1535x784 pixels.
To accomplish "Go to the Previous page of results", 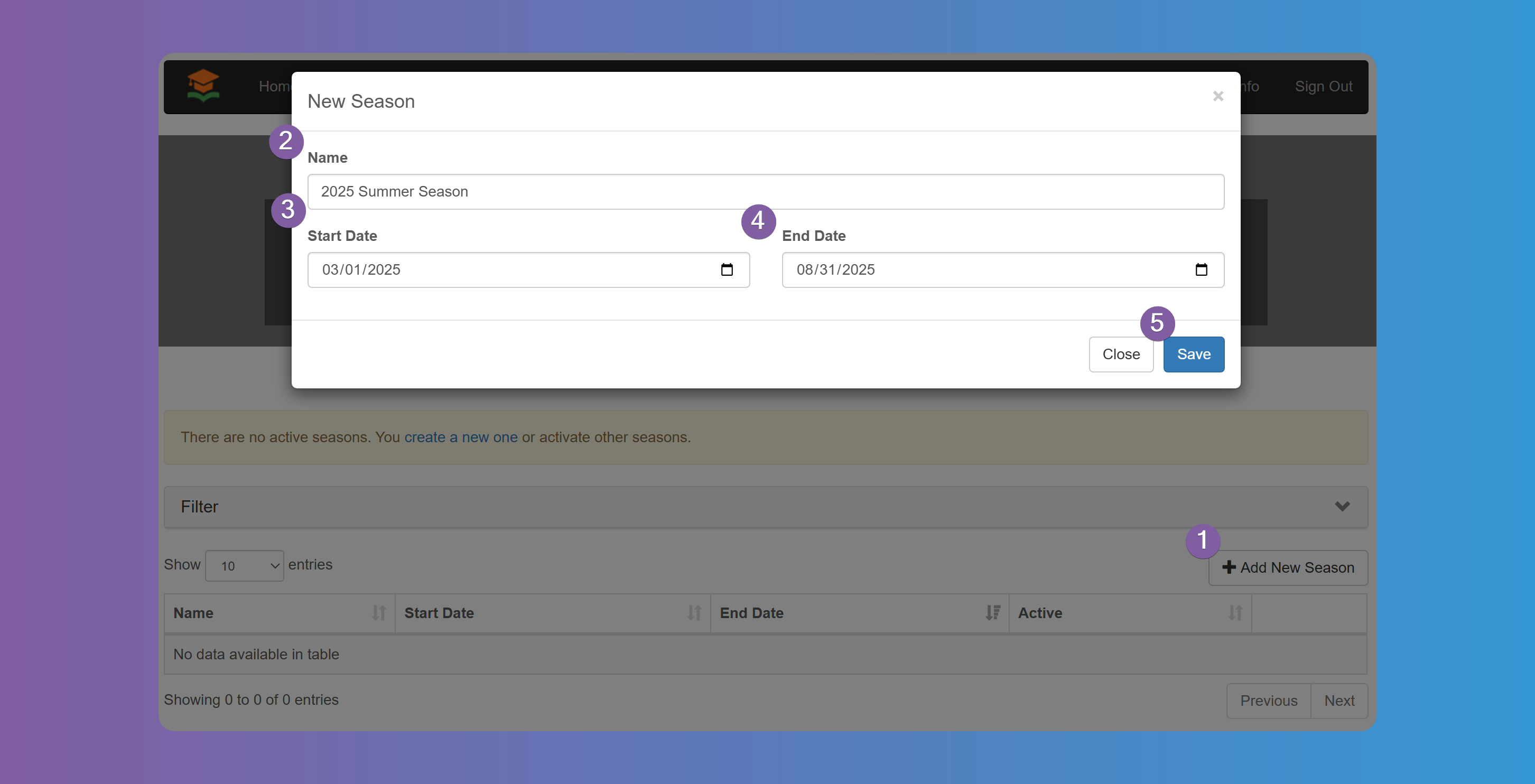I will (x=1268, y=701).
